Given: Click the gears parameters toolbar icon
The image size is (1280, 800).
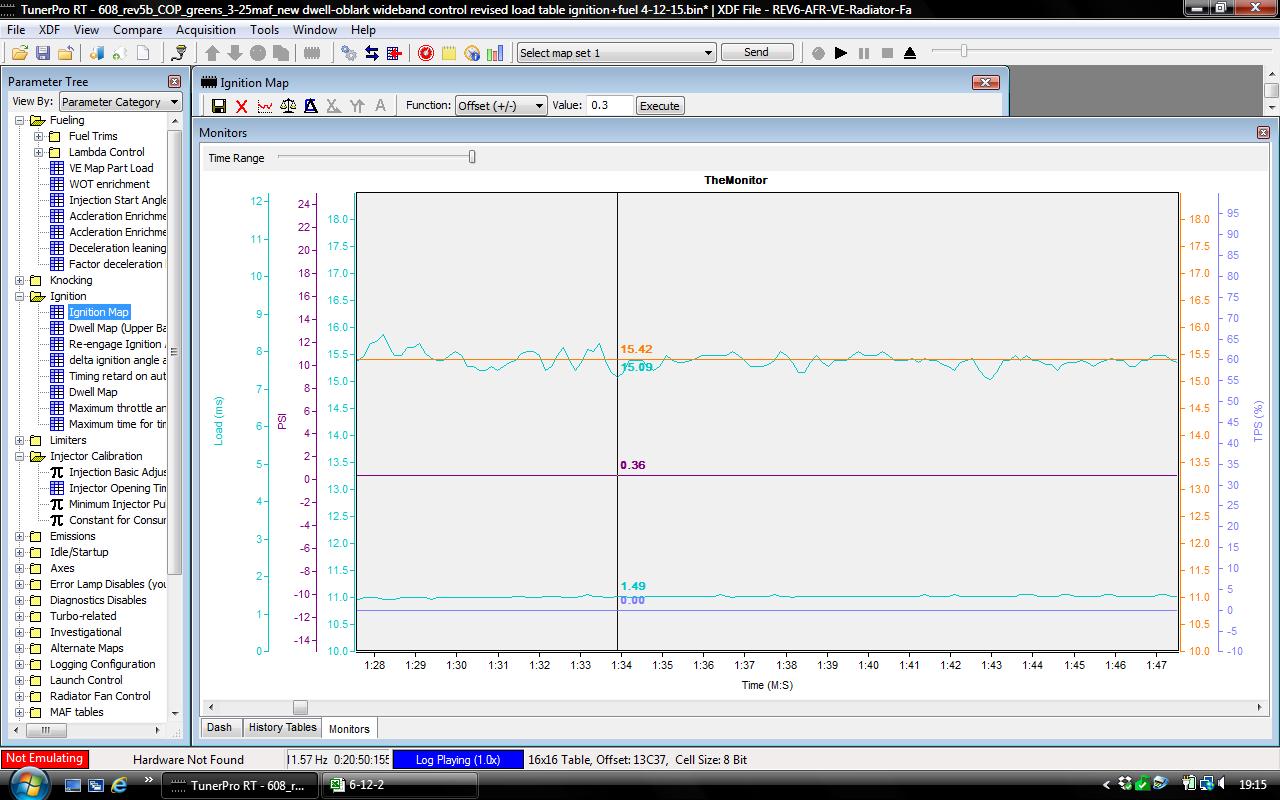Looking at the screenshot, I should [x=349, y=53].
